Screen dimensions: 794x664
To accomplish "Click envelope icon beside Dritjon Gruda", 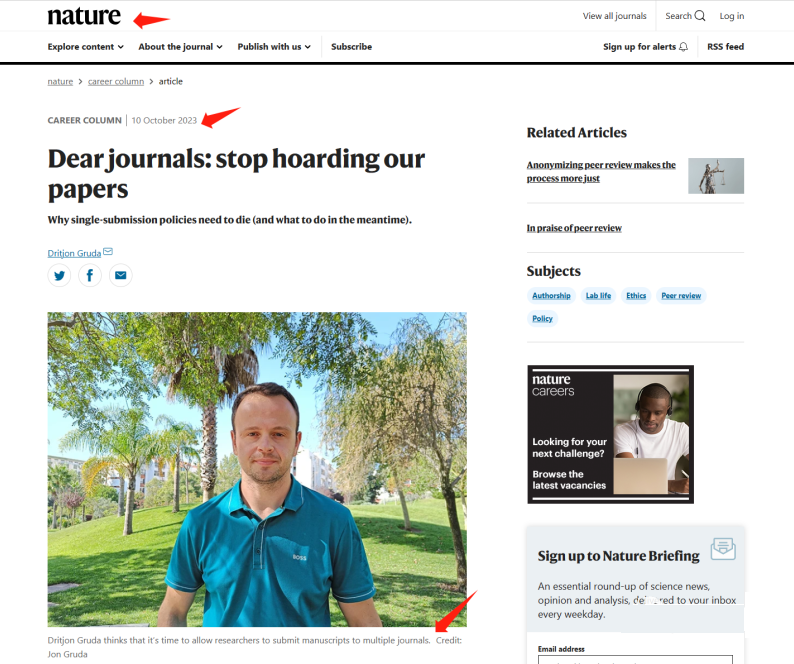I will (x=108, y=252).
